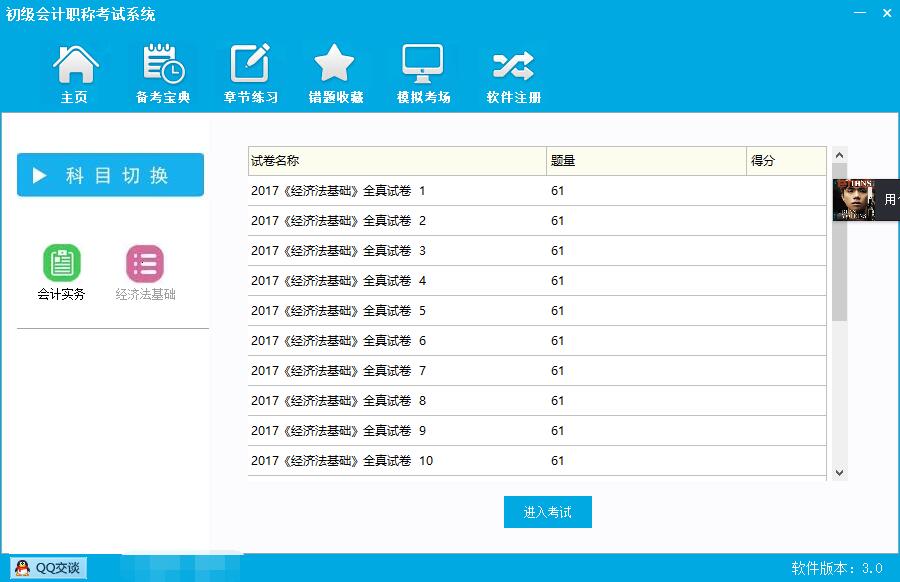900x582 pixels.
Task: Select the 会计实务 subject icon
Action: click(62, 264)
